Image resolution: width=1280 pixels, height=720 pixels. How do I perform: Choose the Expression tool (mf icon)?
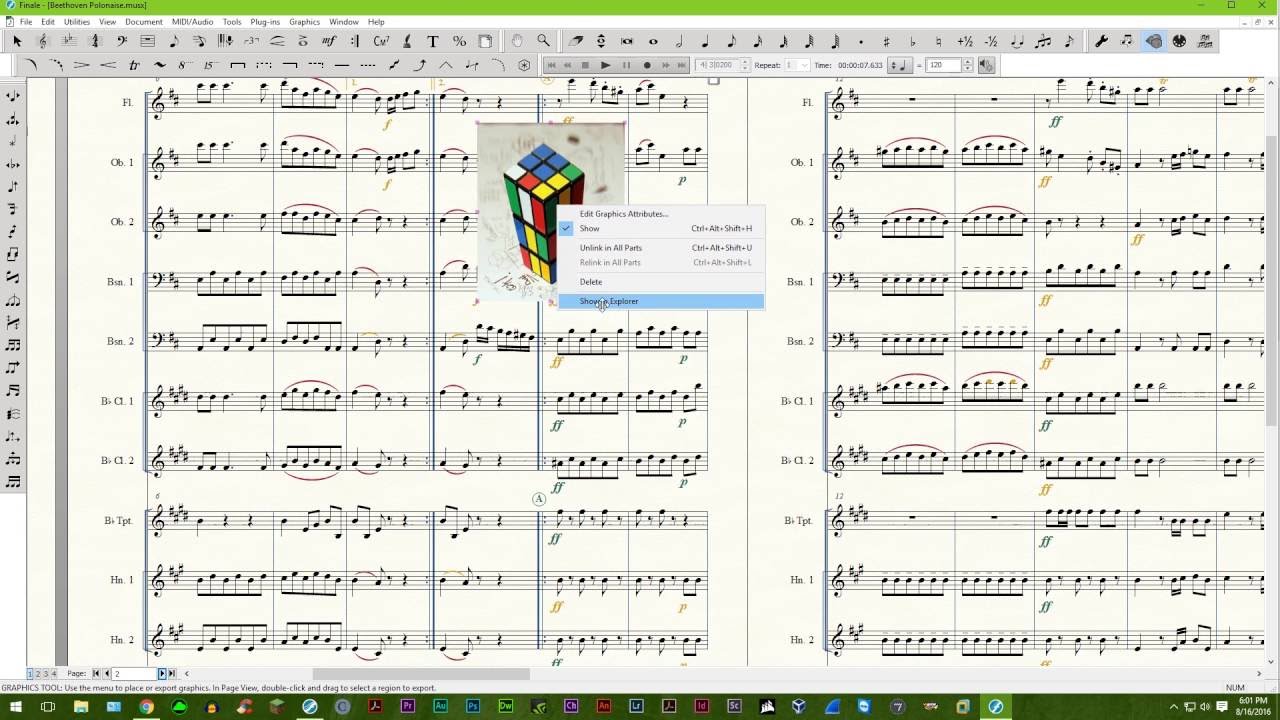tap(329, 41)
